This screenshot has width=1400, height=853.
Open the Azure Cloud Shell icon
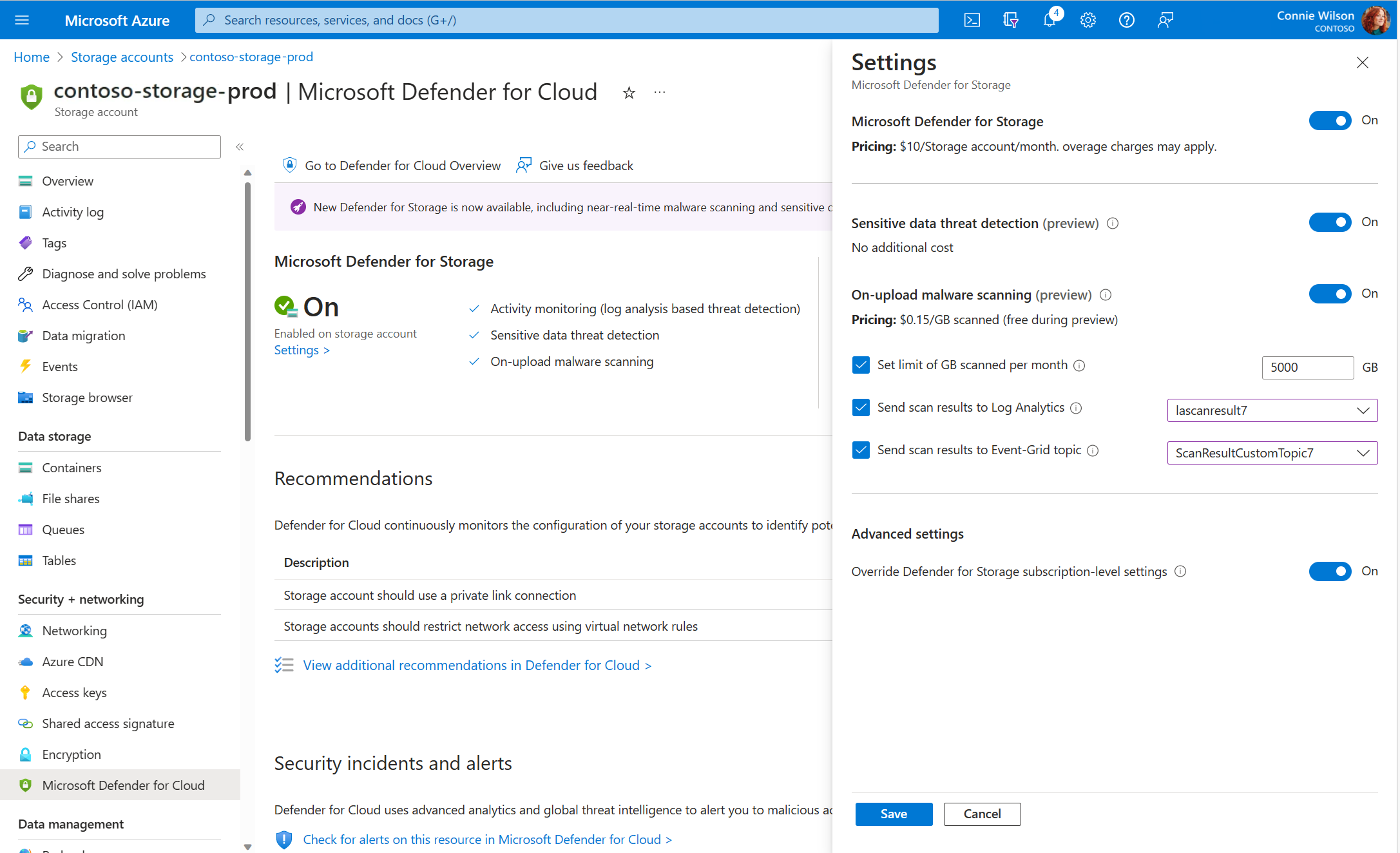[x=972, y=20]
